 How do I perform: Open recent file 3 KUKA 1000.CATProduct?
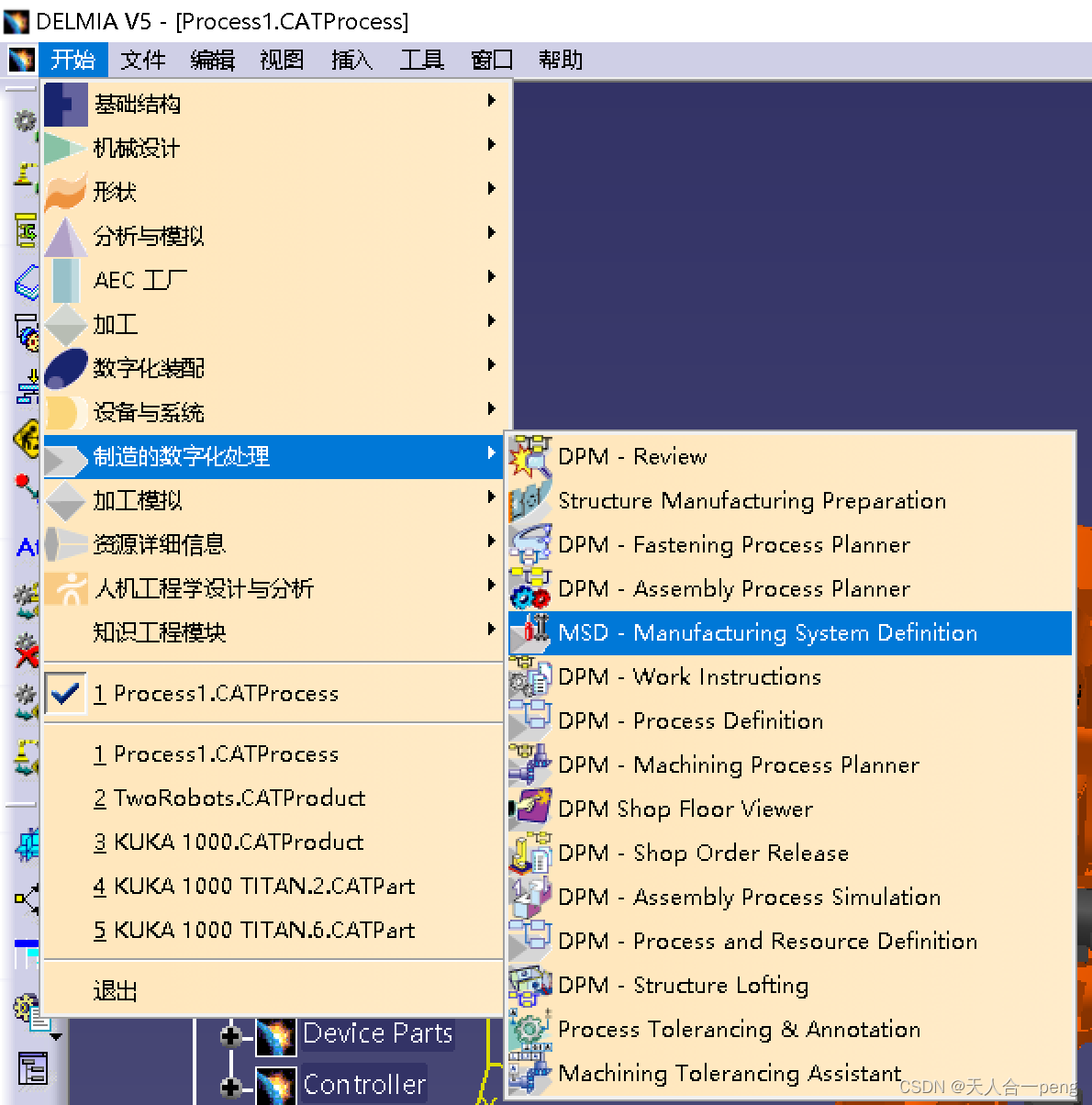[x=273, y=842]
